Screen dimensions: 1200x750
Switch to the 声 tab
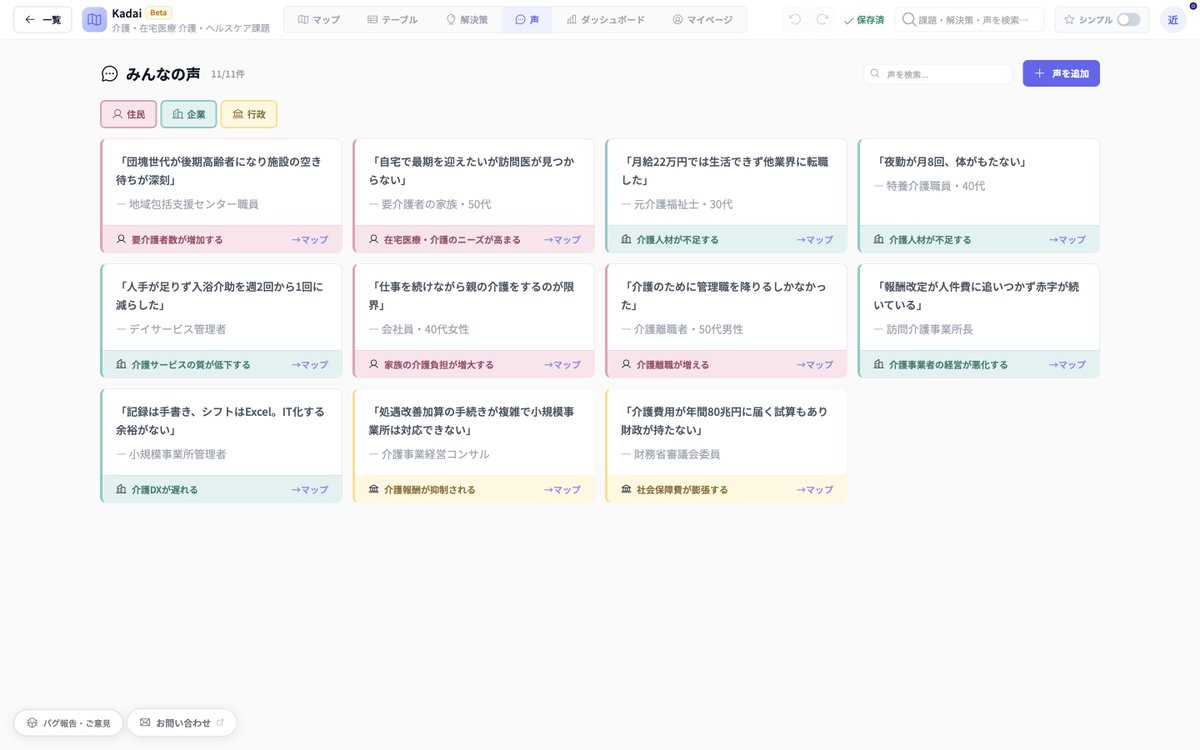coord(527,18)
